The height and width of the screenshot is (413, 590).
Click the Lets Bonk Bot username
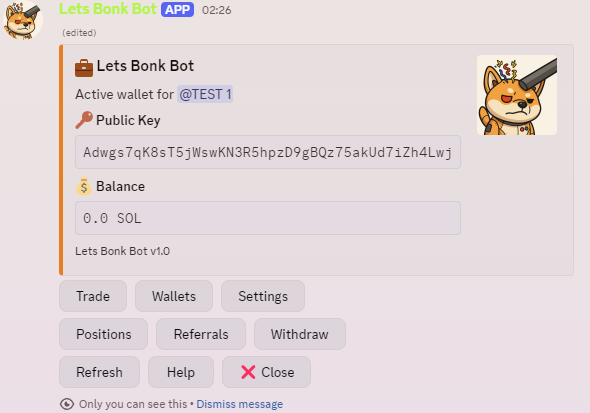pos(108,9)
